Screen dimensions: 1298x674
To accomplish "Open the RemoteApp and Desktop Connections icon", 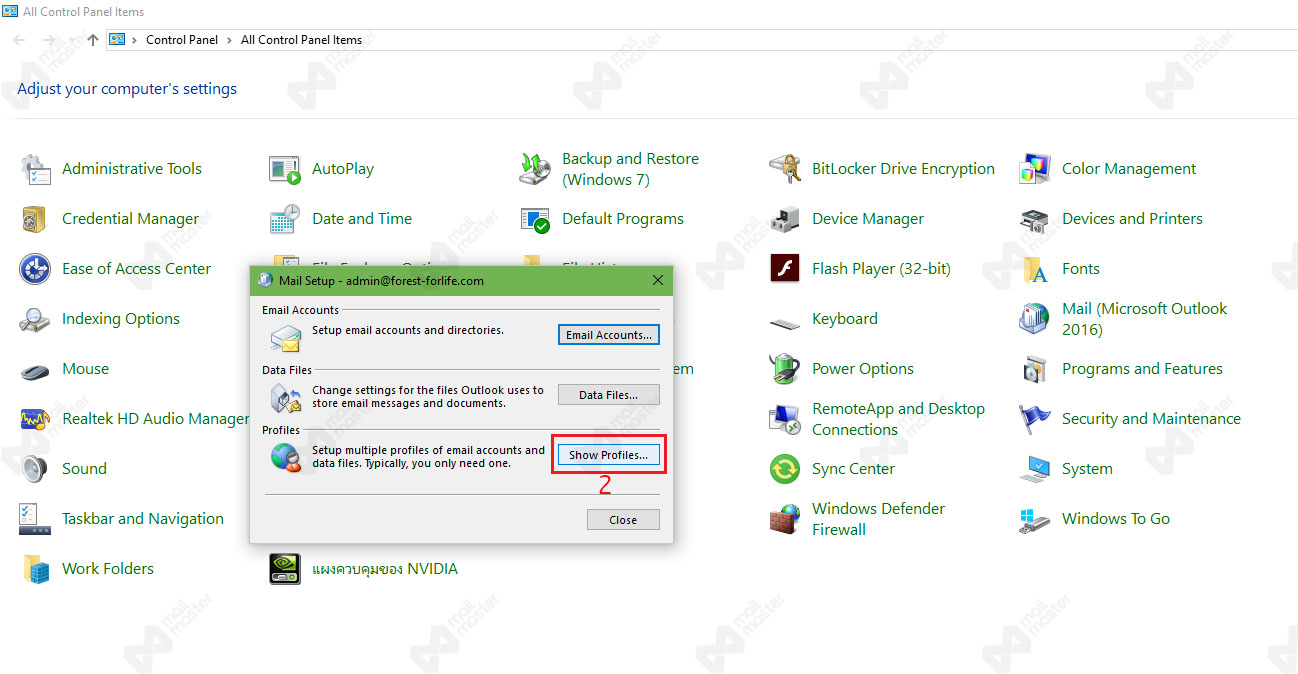I will [785, 419].
